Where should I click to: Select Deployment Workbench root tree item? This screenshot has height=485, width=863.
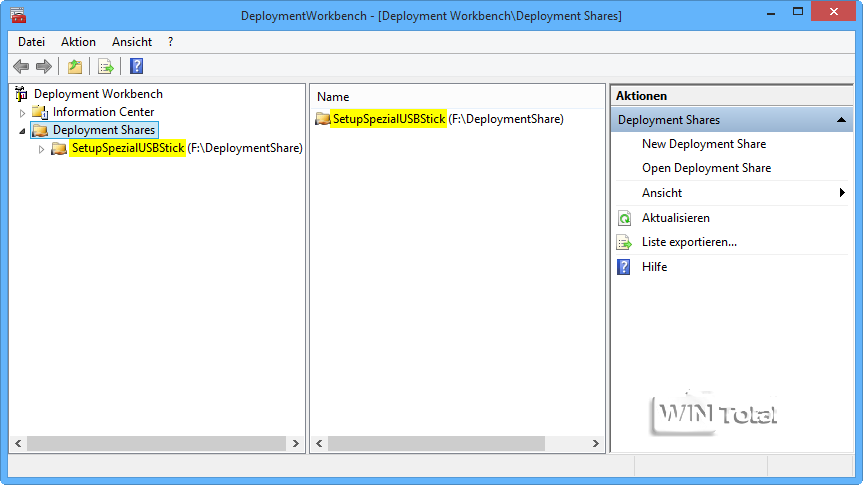(x=99, y=94)
